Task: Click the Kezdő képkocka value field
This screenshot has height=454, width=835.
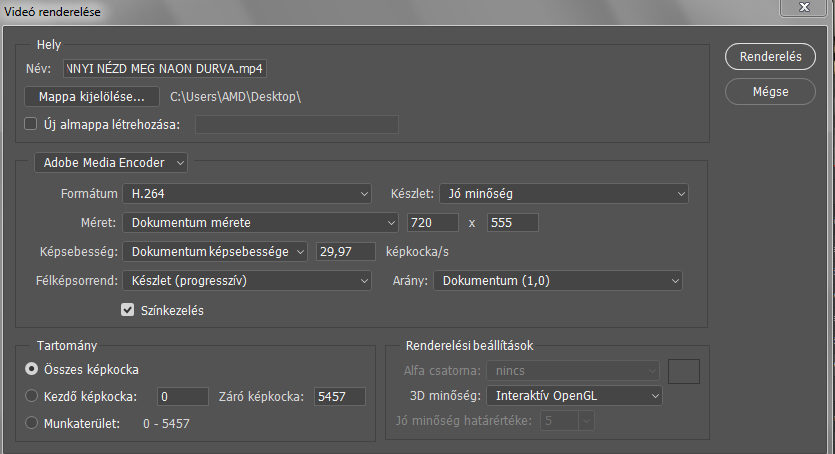Action: 183,397
